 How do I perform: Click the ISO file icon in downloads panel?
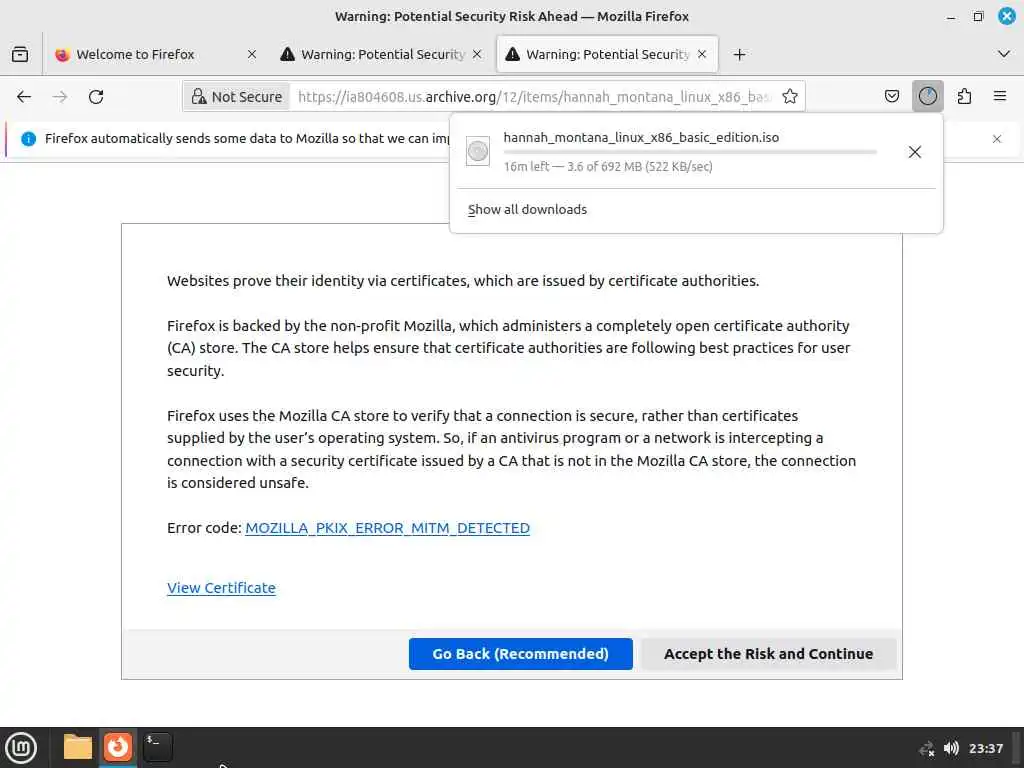pos(477,152)
